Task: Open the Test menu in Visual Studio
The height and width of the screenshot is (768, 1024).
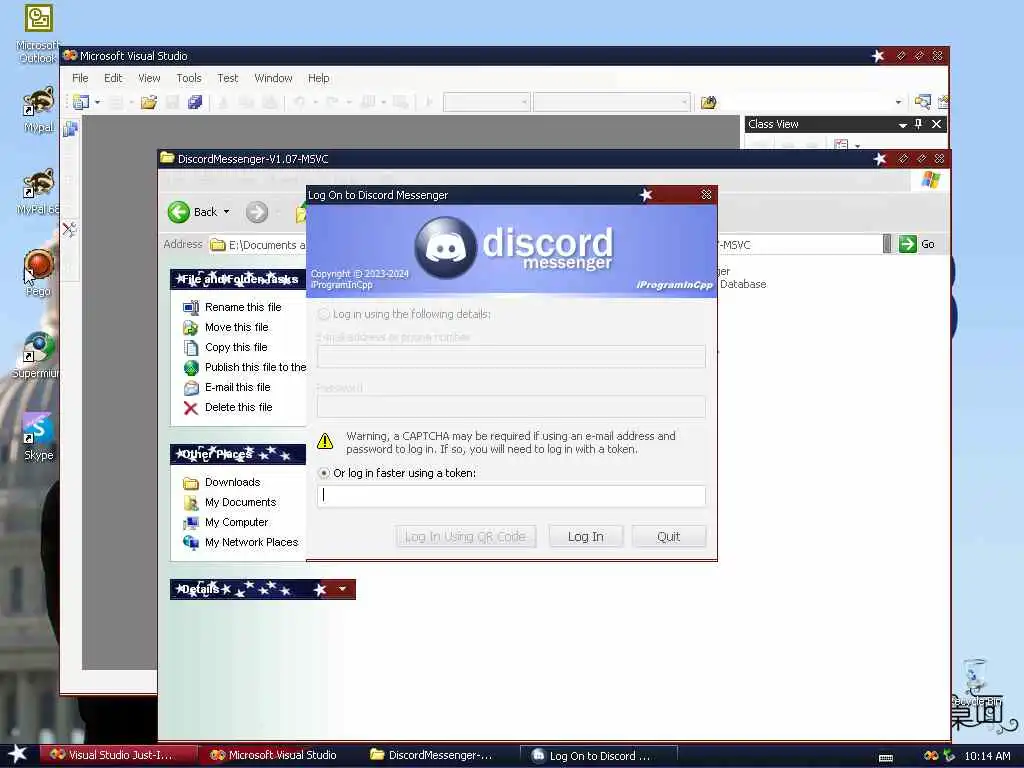Action: coord(227,78)
